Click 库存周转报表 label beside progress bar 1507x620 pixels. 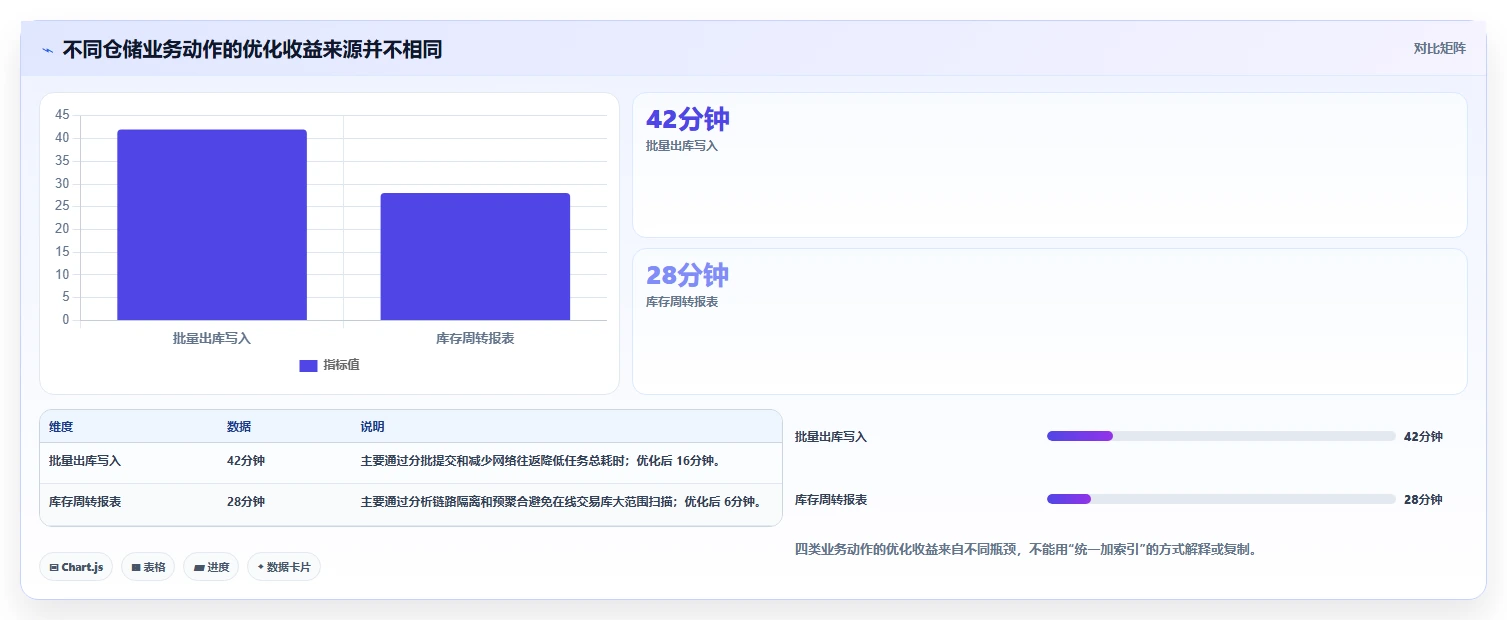831,500
